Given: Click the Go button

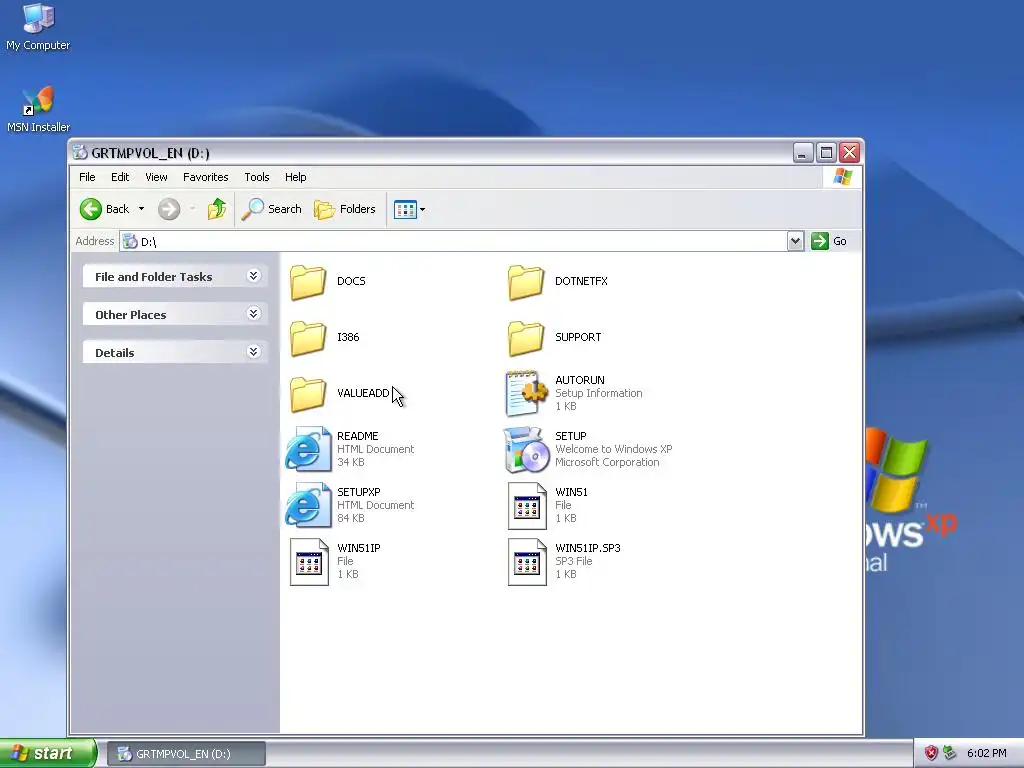Looking at the screenshot, I should (829, 241).
